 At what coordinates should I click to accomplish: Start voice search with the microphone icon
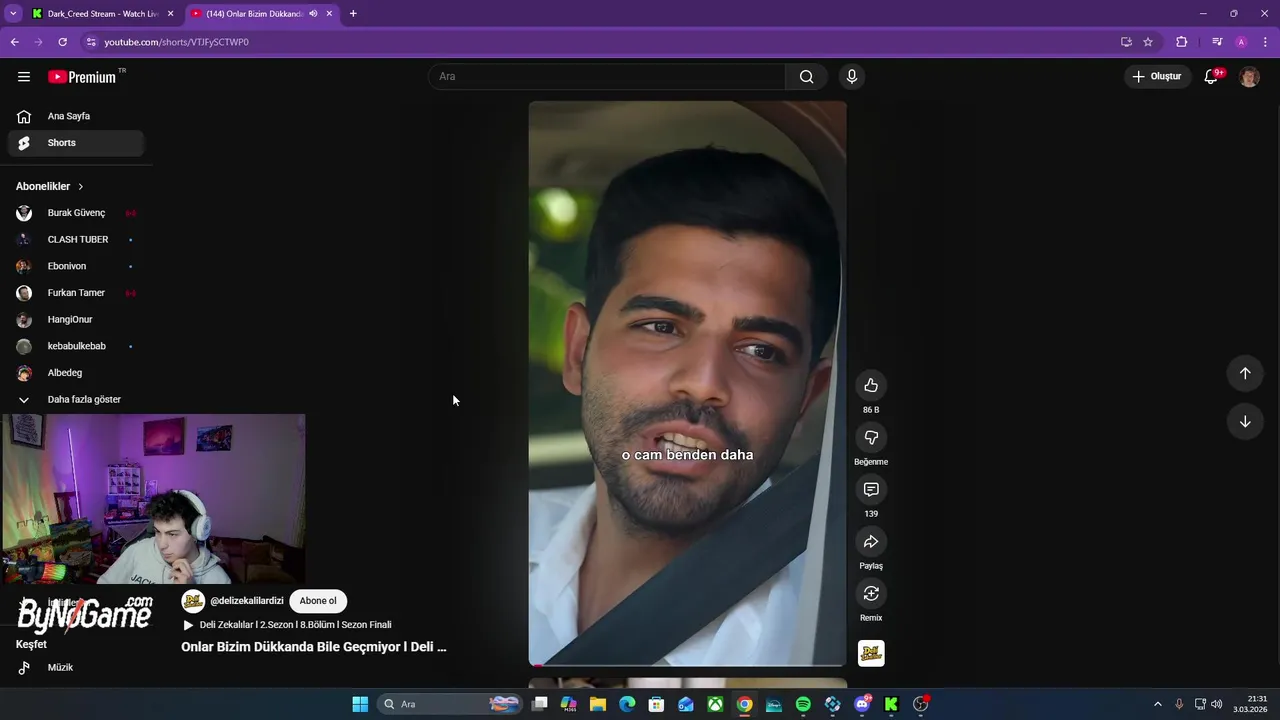pos(852,77)
